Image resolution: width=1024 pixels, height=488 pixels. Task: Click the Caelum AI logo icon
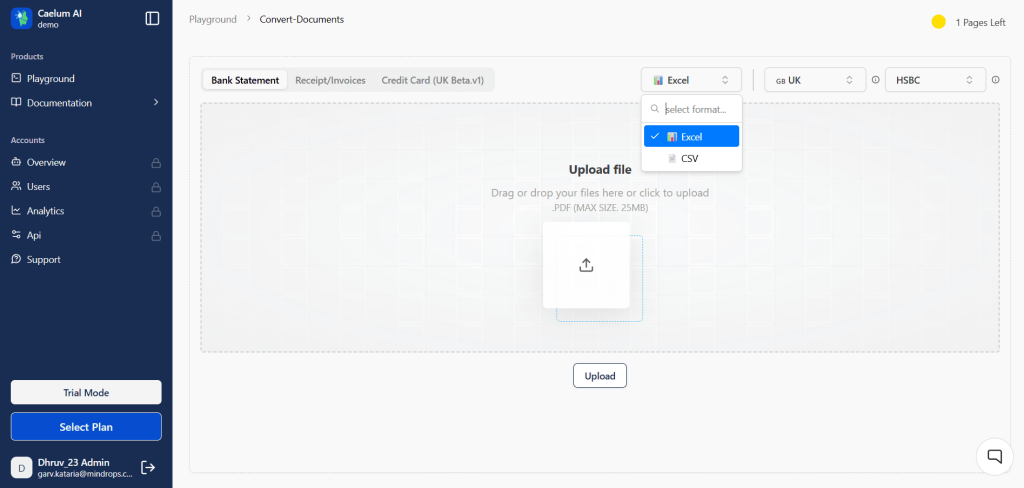click(22, 18)
